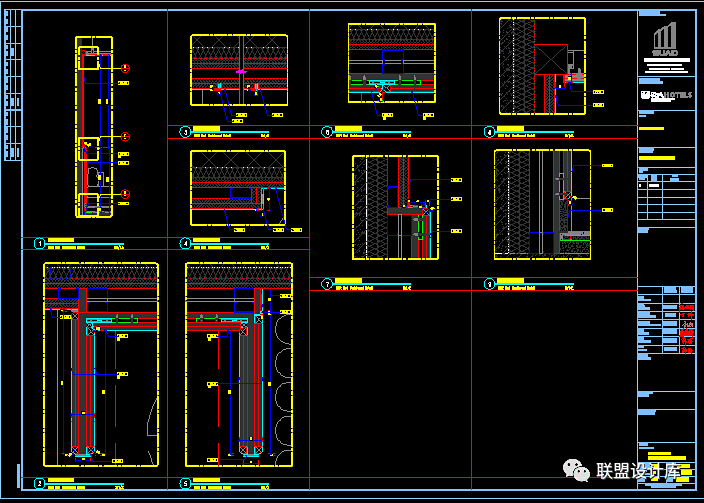Click the middle red callout circle on detail 1
704x503 pixels.
pos(126,136)
